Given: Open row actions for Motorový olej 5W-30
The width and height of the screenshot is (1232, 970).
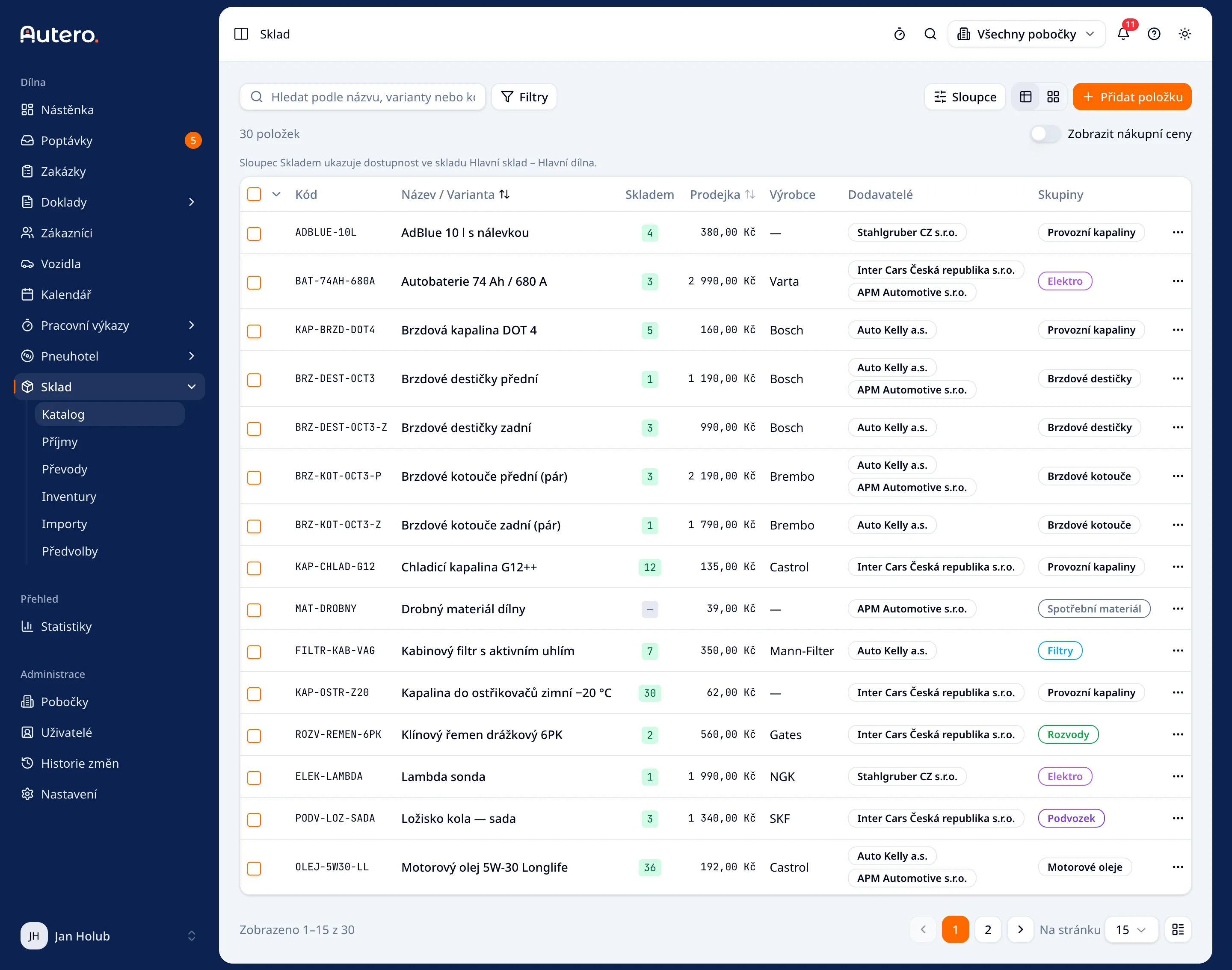Looking at the screenshot, I should point(1178,867).
